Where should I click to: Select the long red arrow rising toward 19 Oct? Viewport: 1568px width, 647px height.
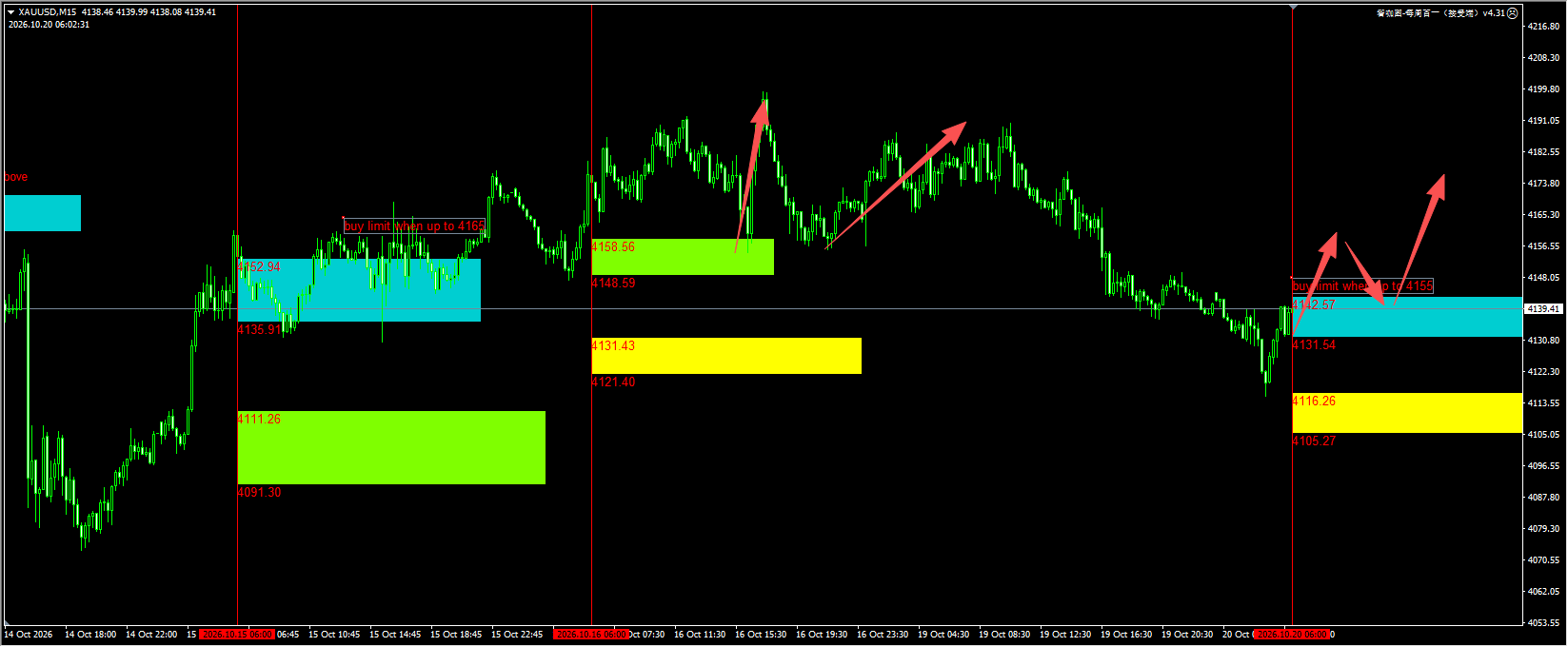click(896, 185)
